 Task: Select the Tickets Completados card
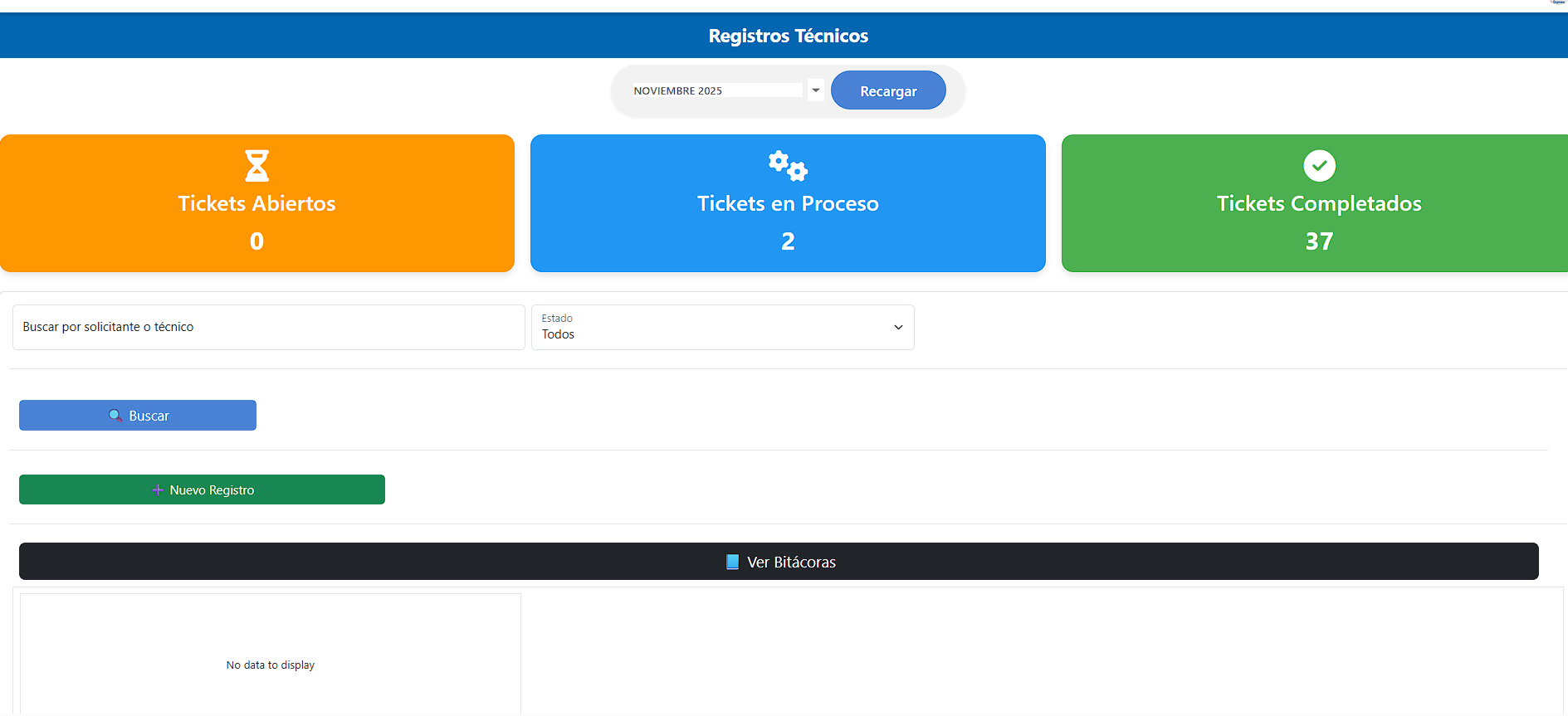tap(1315, 203)
